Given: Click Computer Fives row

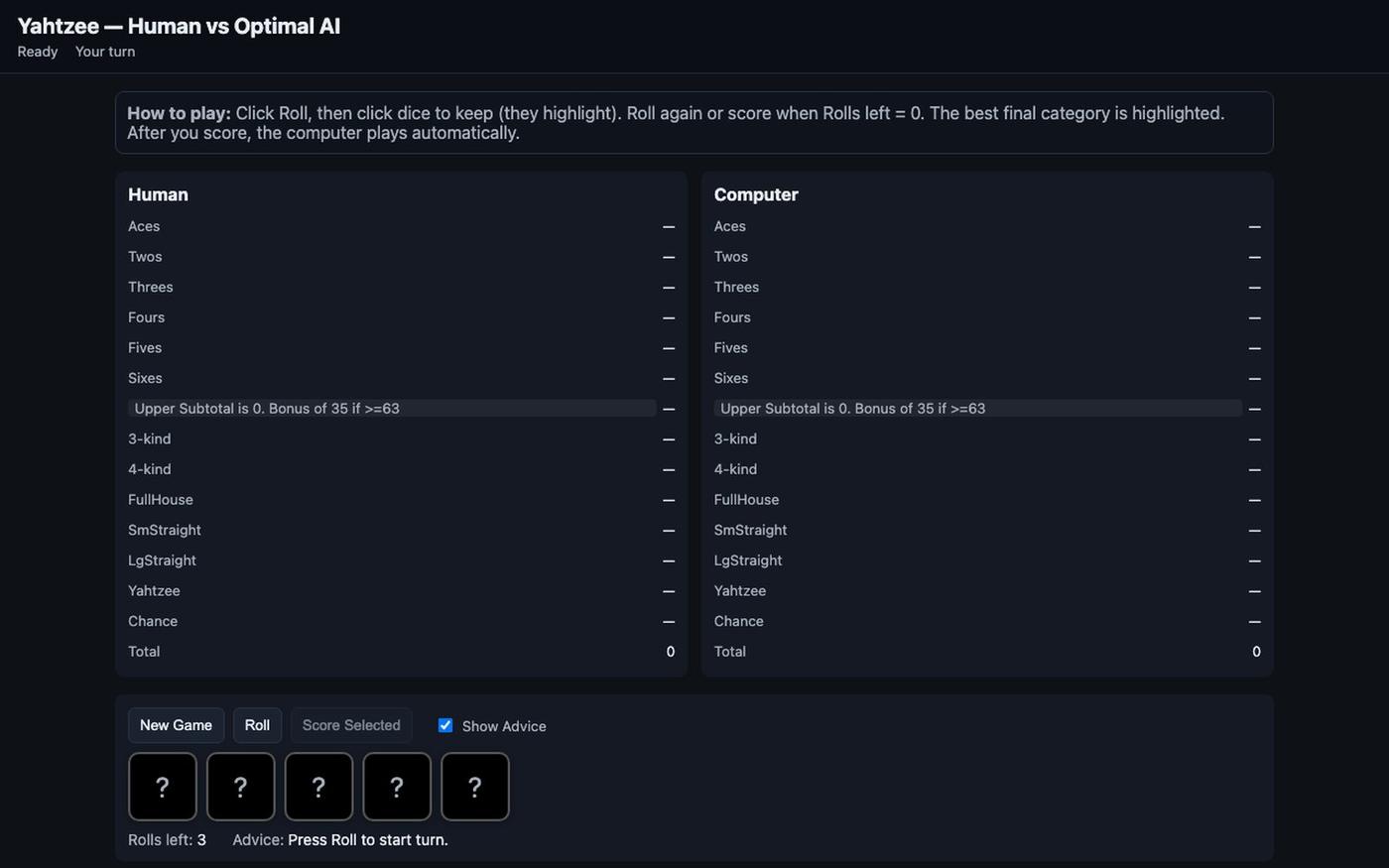Looking at the screenshot, I should (987, 348).
